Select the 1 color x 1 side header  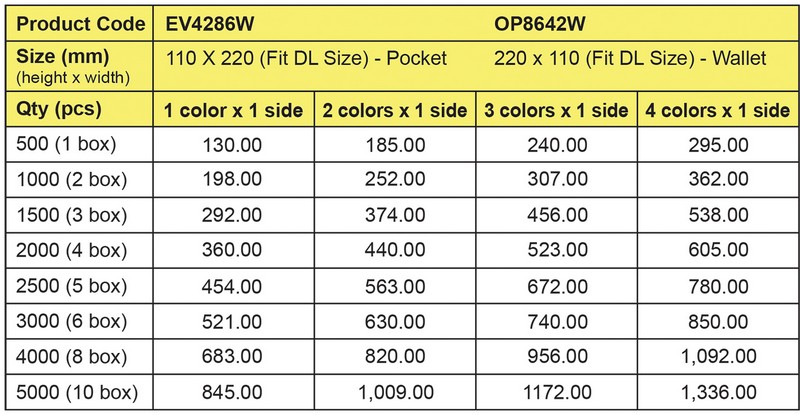(x=234, y=110)
